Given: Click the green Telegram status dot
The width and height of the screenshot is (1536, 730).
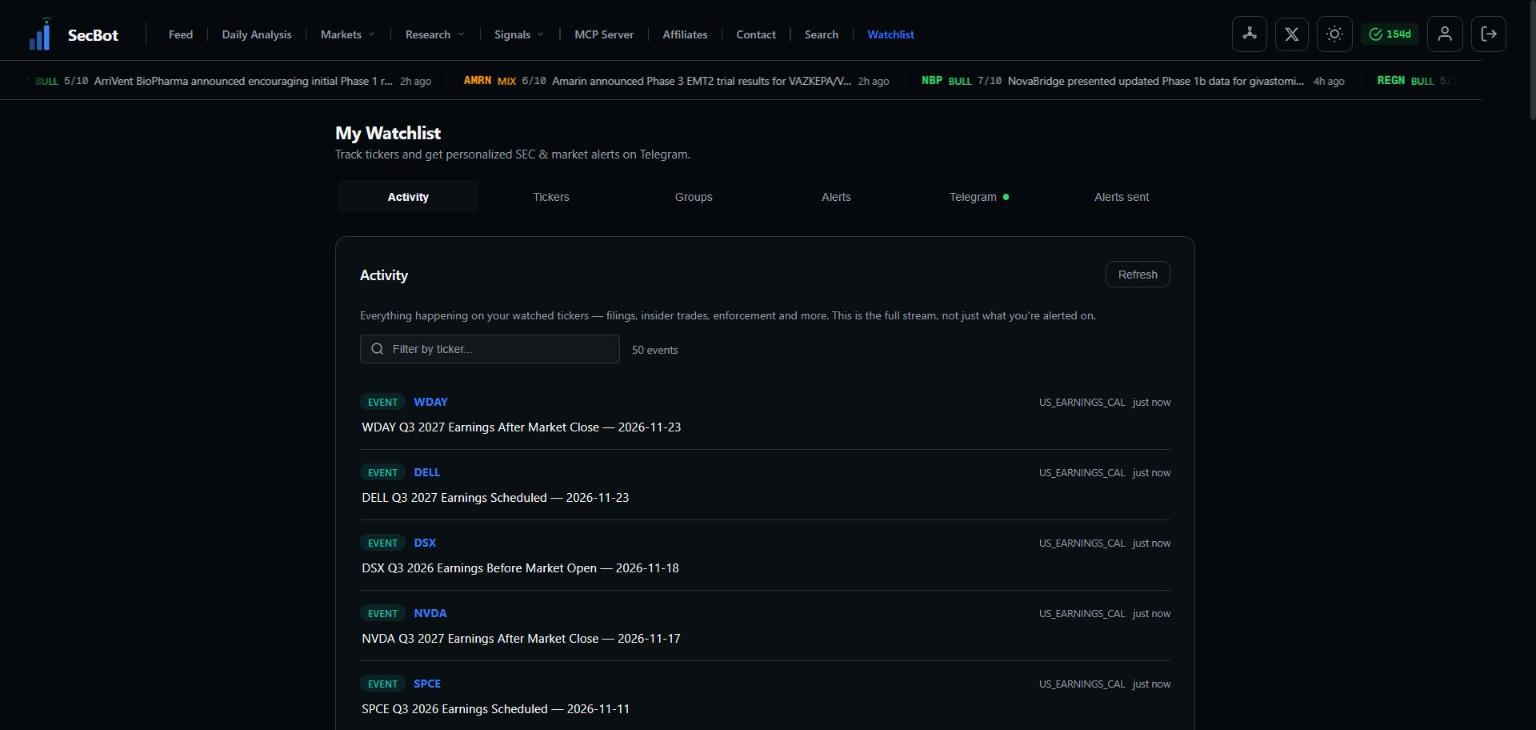Looking at the screenshot, I should [x=1006, y=197].
